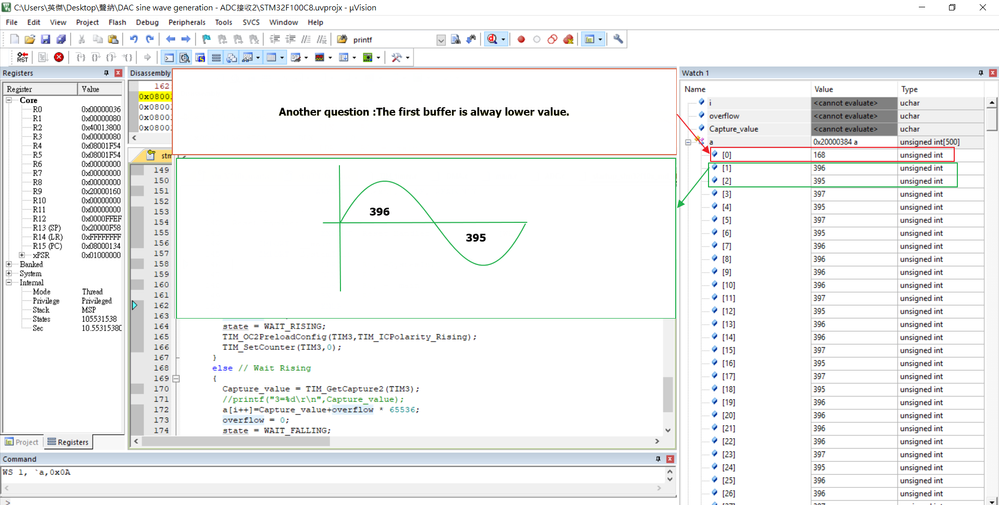
Task: Click the Navigate Backwards blue arrow
Action: (171, 39)
